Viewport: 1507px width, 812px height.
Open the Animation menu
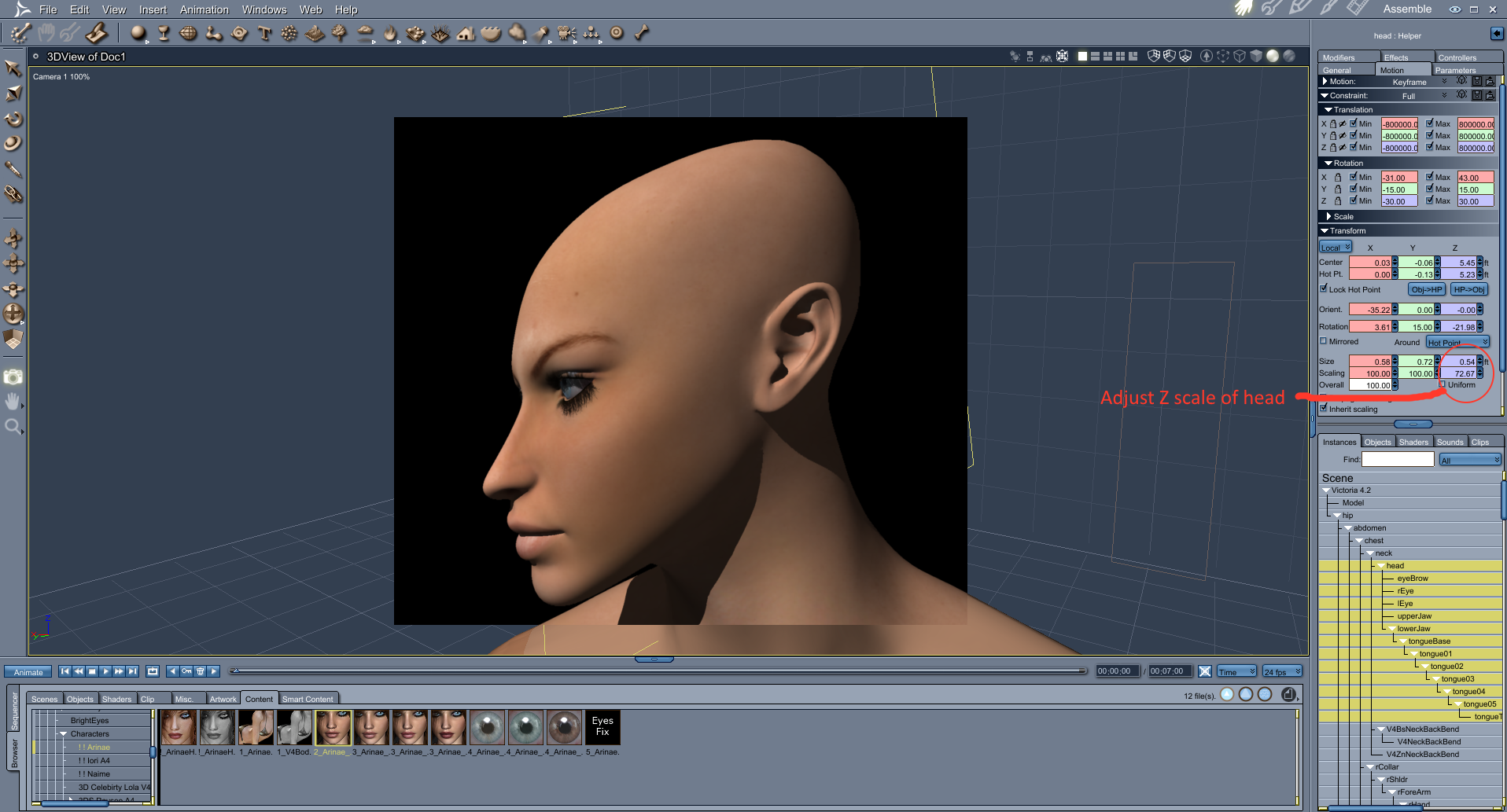pyautogui.click(x=204, y=9)
